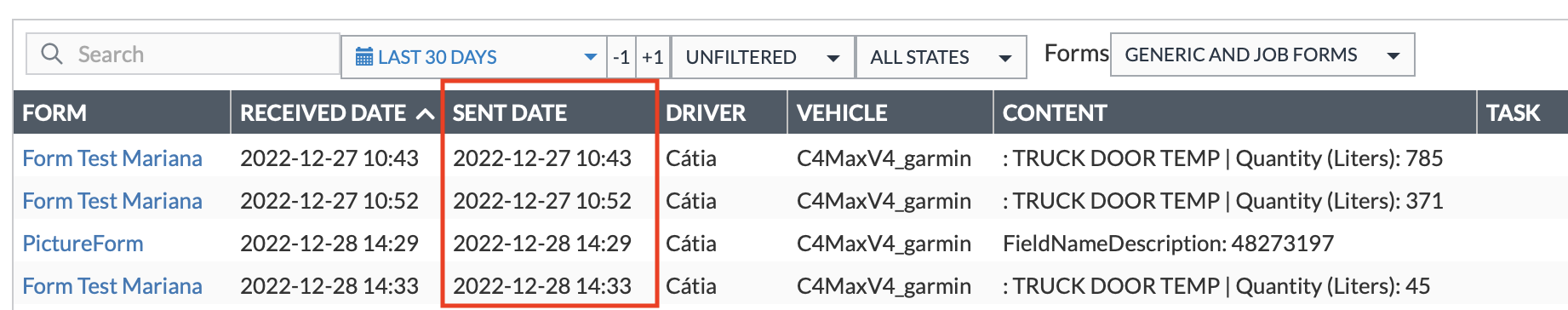Click the +1 period step button
This screenshot has height=310, width=1568.
point(654,57)
